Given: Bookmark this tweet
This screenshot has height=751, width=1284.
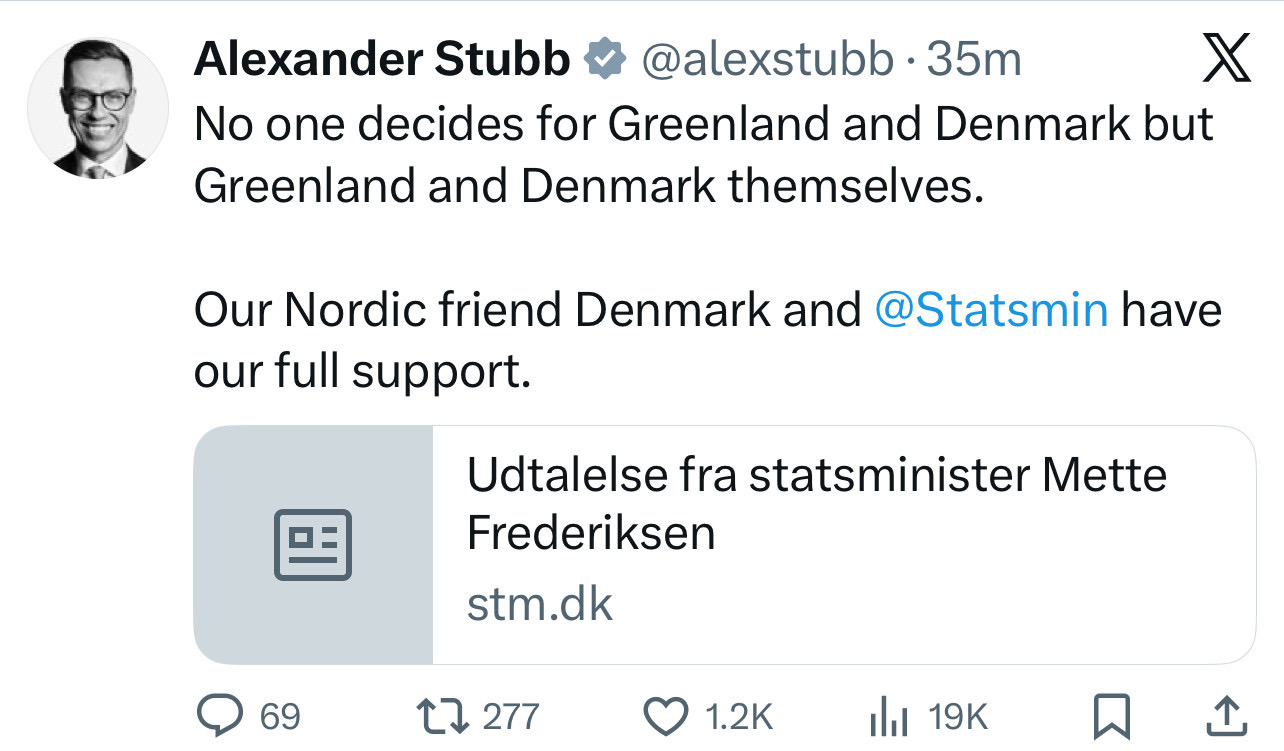Looking at the screenshot, I should [x=1111, y=716].
